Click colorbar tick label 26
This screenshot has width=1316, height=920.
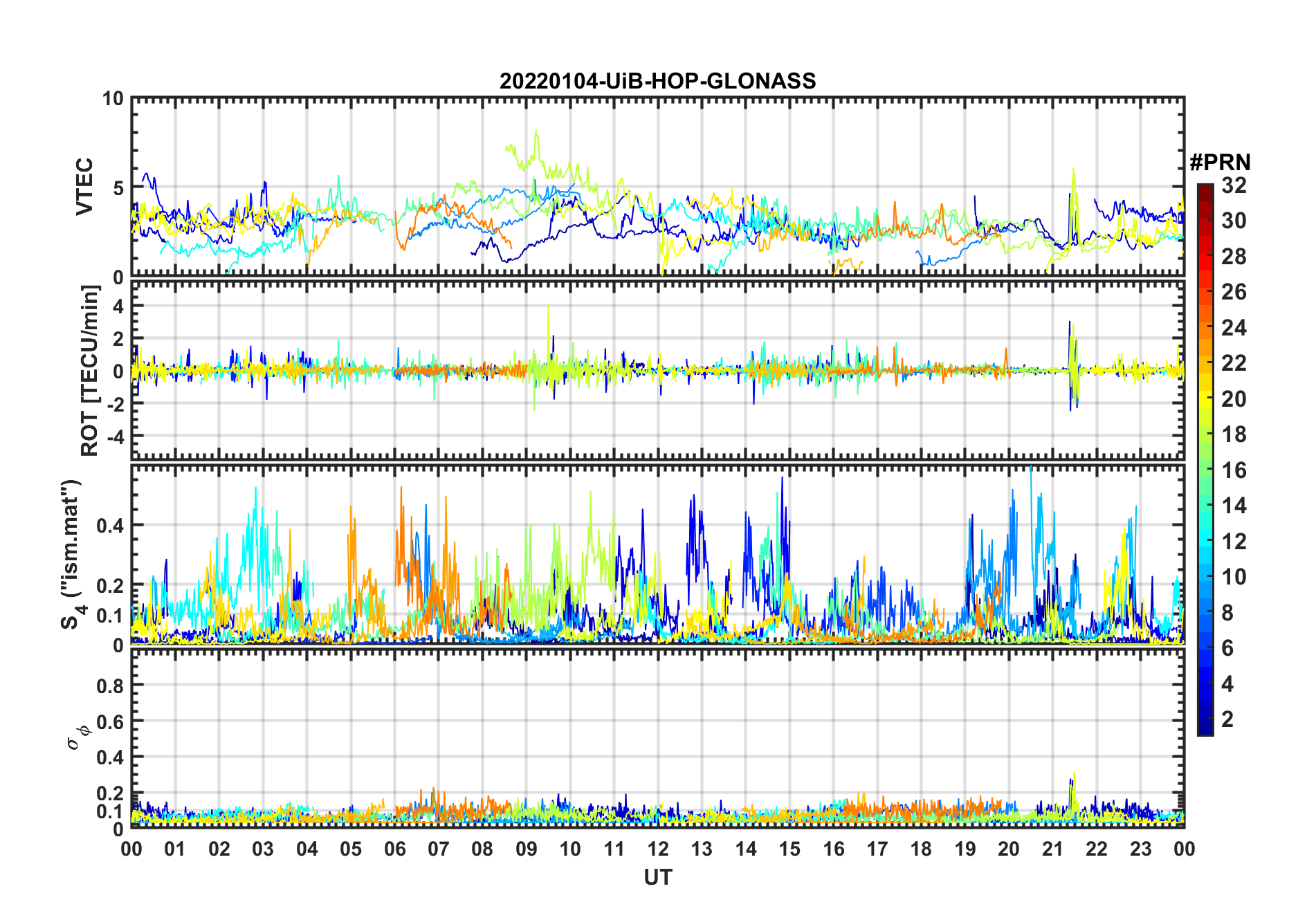tap(1234, 292)
